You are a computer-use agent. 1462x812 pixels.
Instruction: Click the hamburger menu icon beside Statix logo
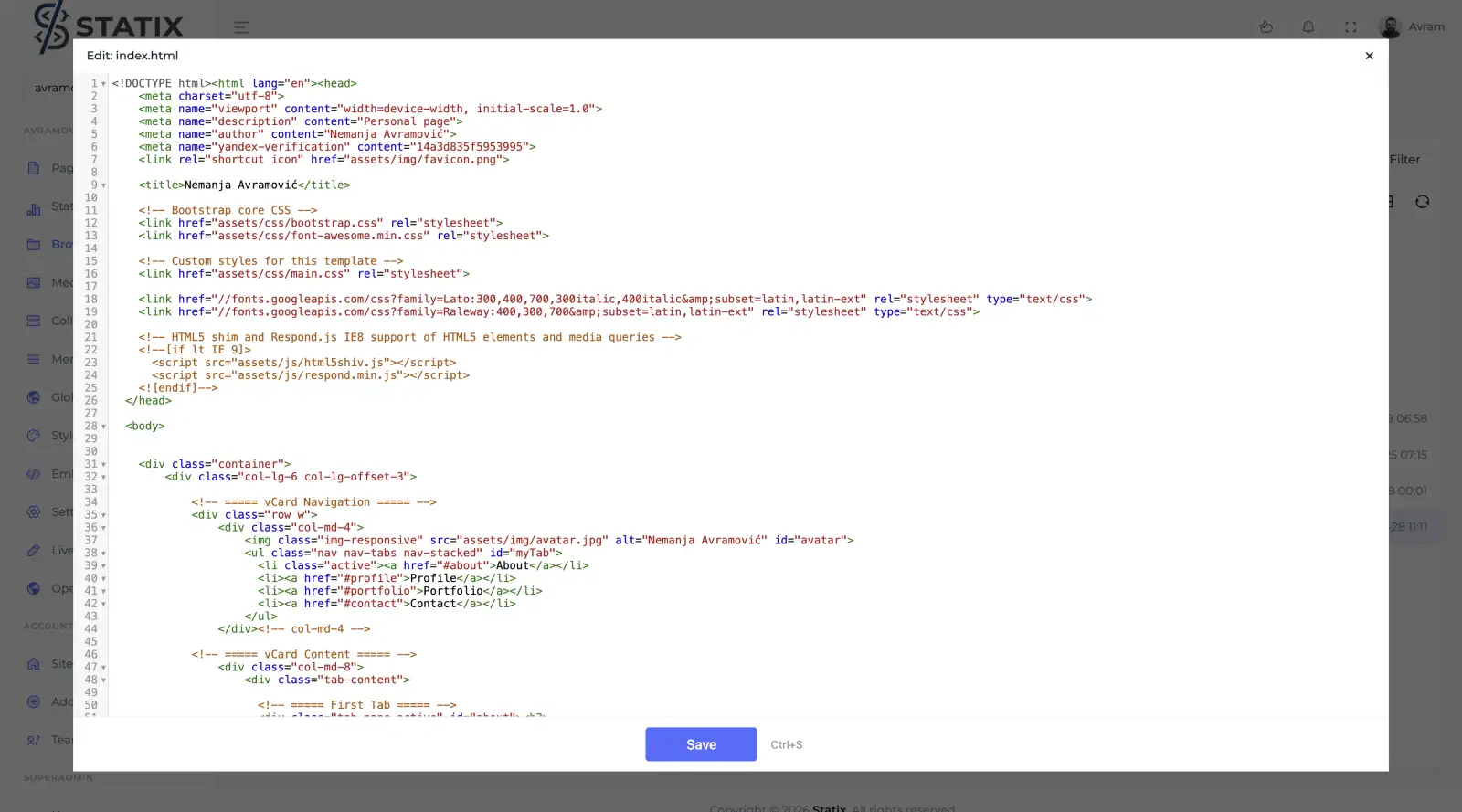click(x=241, y=27)
